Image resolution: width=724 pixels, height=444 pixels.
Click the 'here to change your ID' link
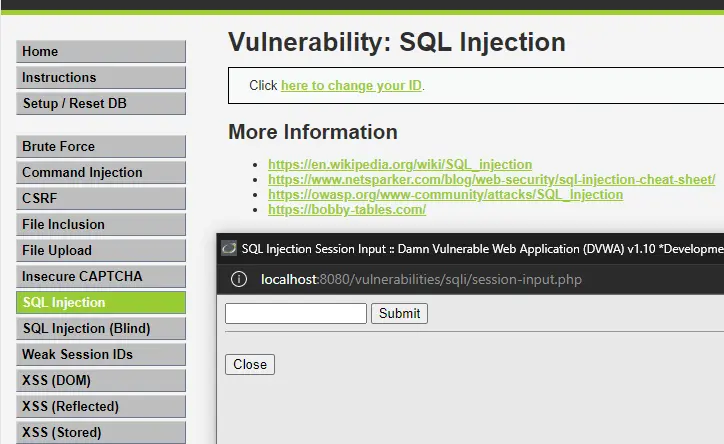351,85
